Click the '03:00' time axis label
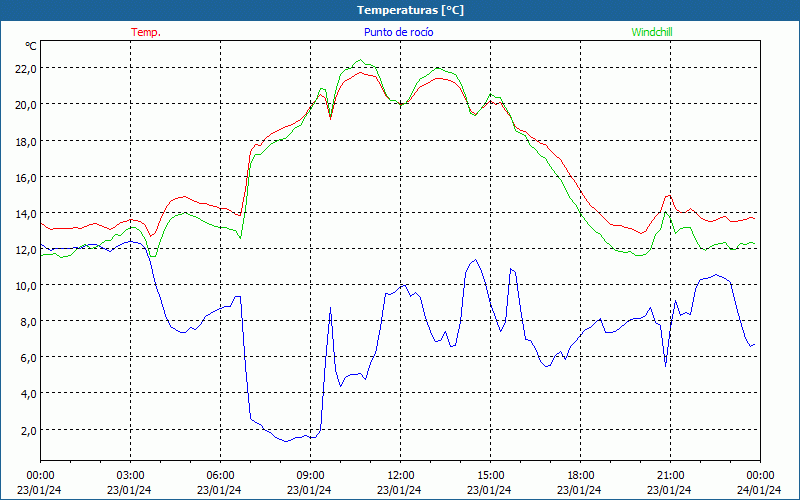This screenshot has width=800, height=500. 130,476
